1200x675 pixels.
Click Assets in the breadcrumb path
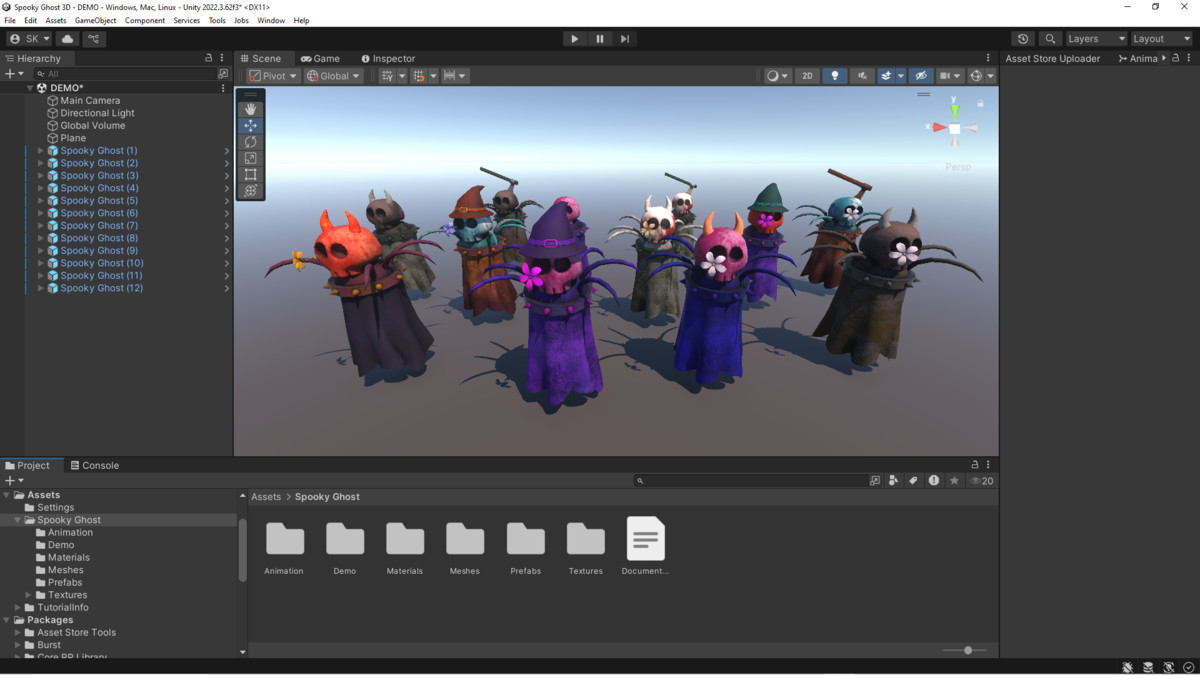click(266, 497)
